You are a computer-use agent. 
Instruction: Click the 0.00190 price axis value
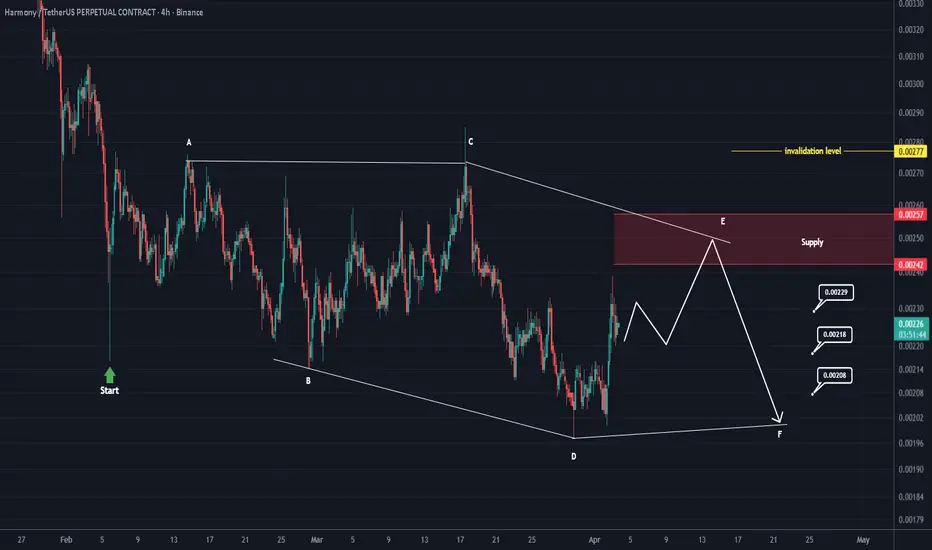(x=911, y=470)
